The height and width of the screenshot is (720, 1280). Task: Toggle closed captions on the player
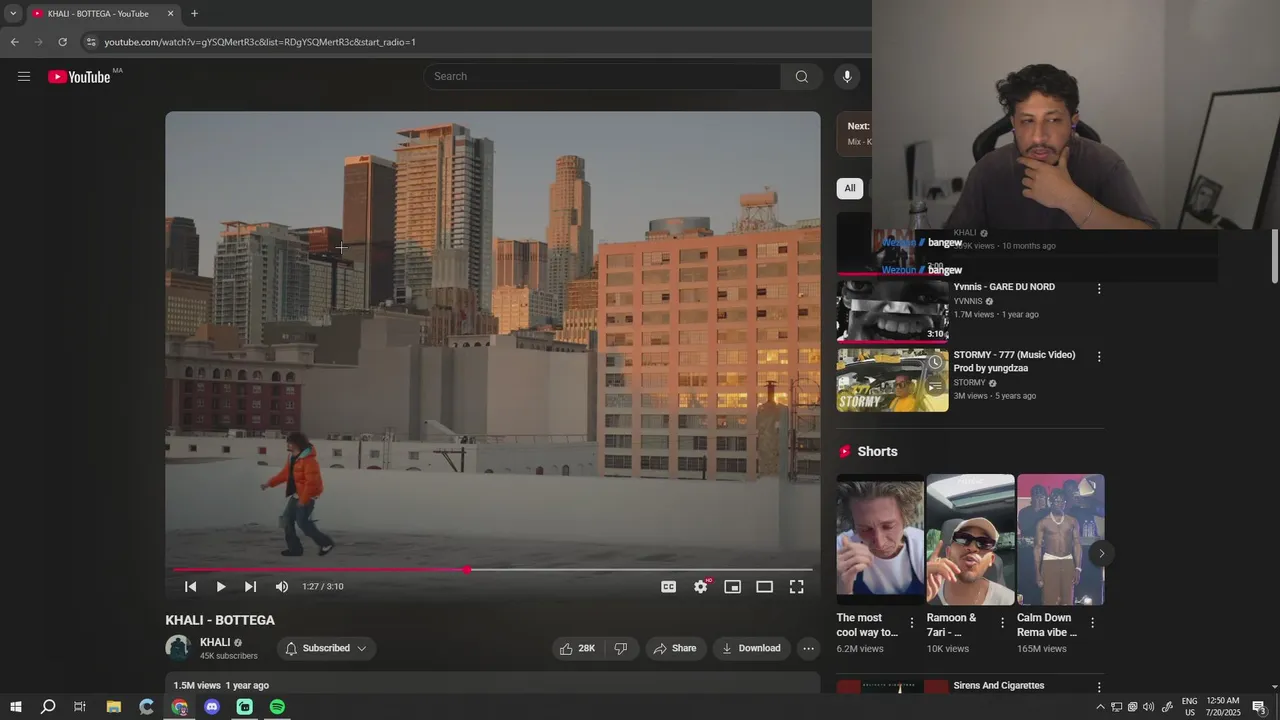(x=669, y=587)
